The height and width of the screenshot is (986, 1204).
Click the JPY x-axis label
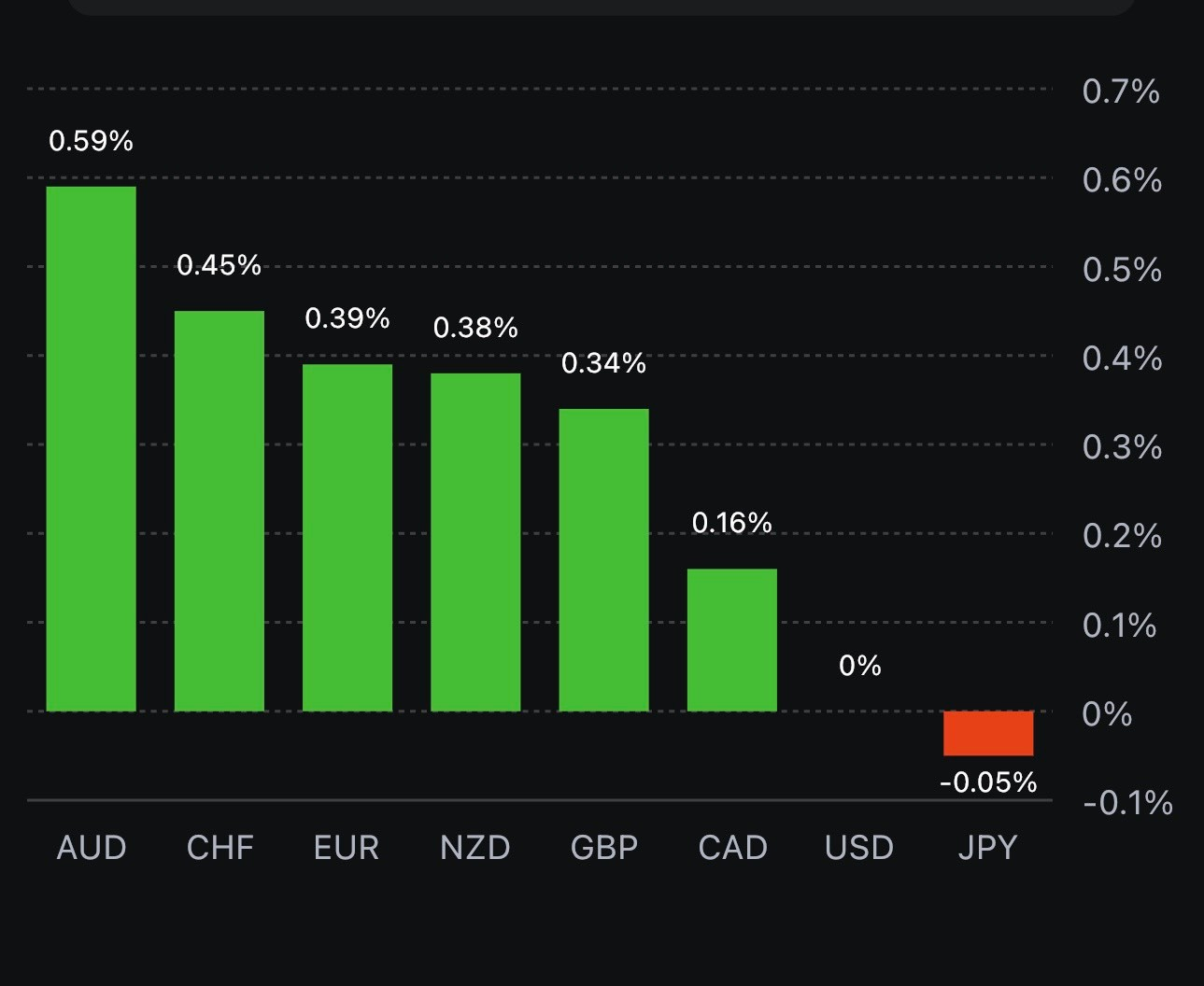[987, 848]
